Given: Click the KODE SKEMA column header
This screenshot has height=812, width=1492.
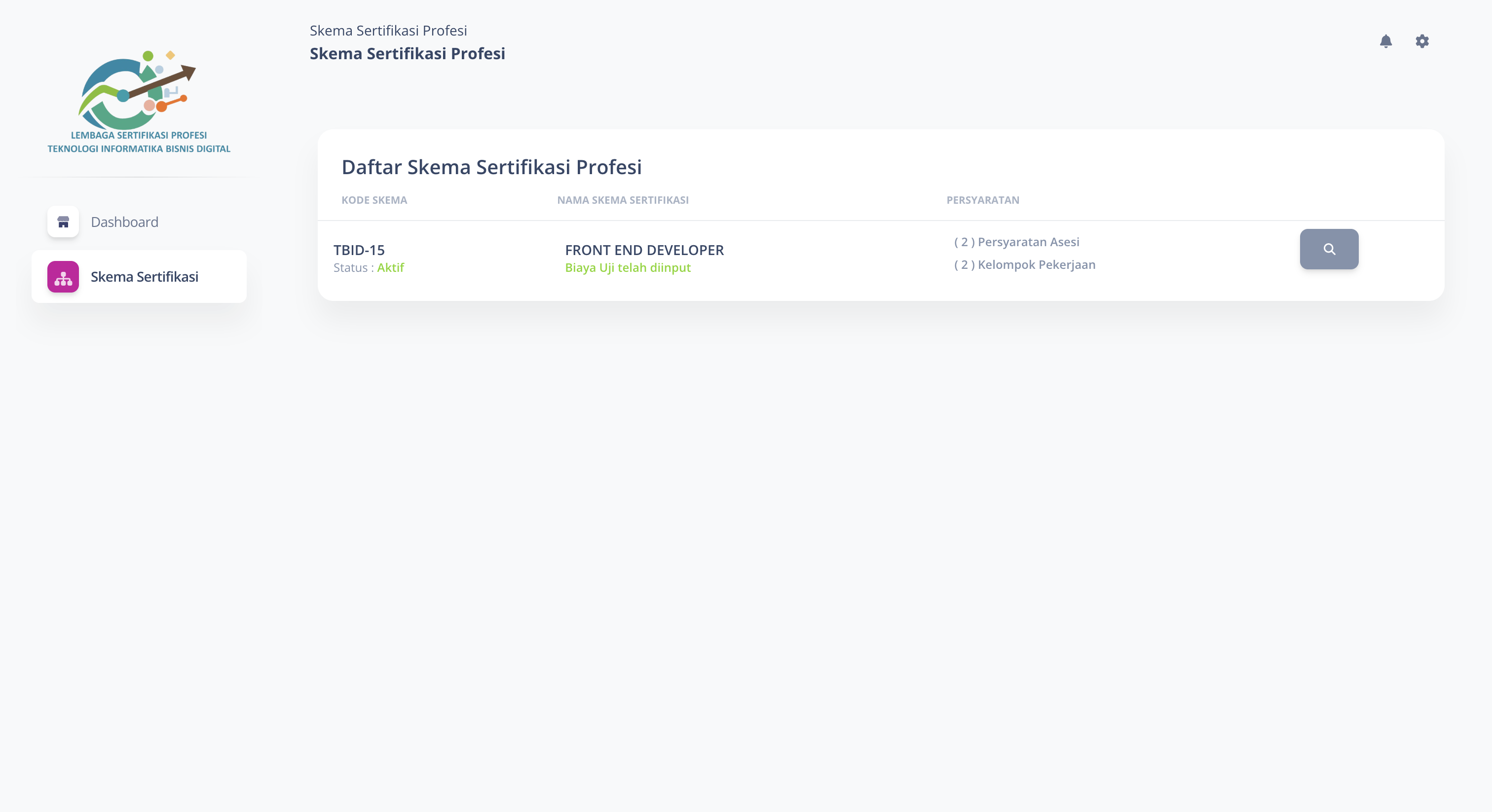Looking at the screenshot, I should tap(374, 200).
